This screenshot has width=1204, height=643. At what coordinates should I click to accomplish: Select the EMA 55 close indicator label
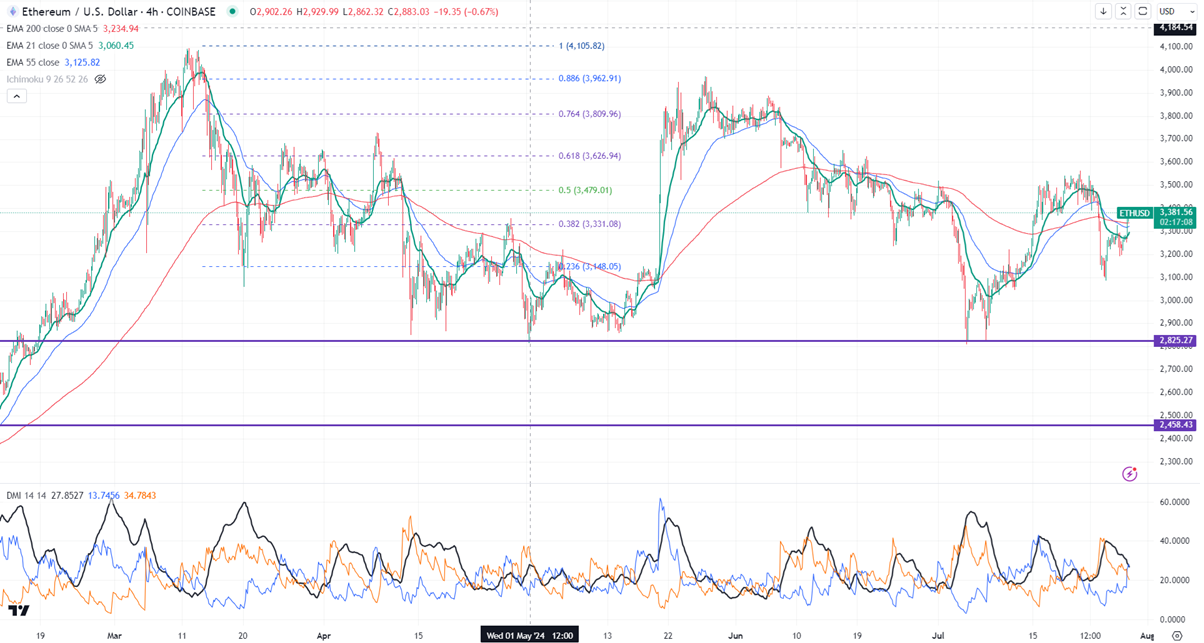click(32, 62)
